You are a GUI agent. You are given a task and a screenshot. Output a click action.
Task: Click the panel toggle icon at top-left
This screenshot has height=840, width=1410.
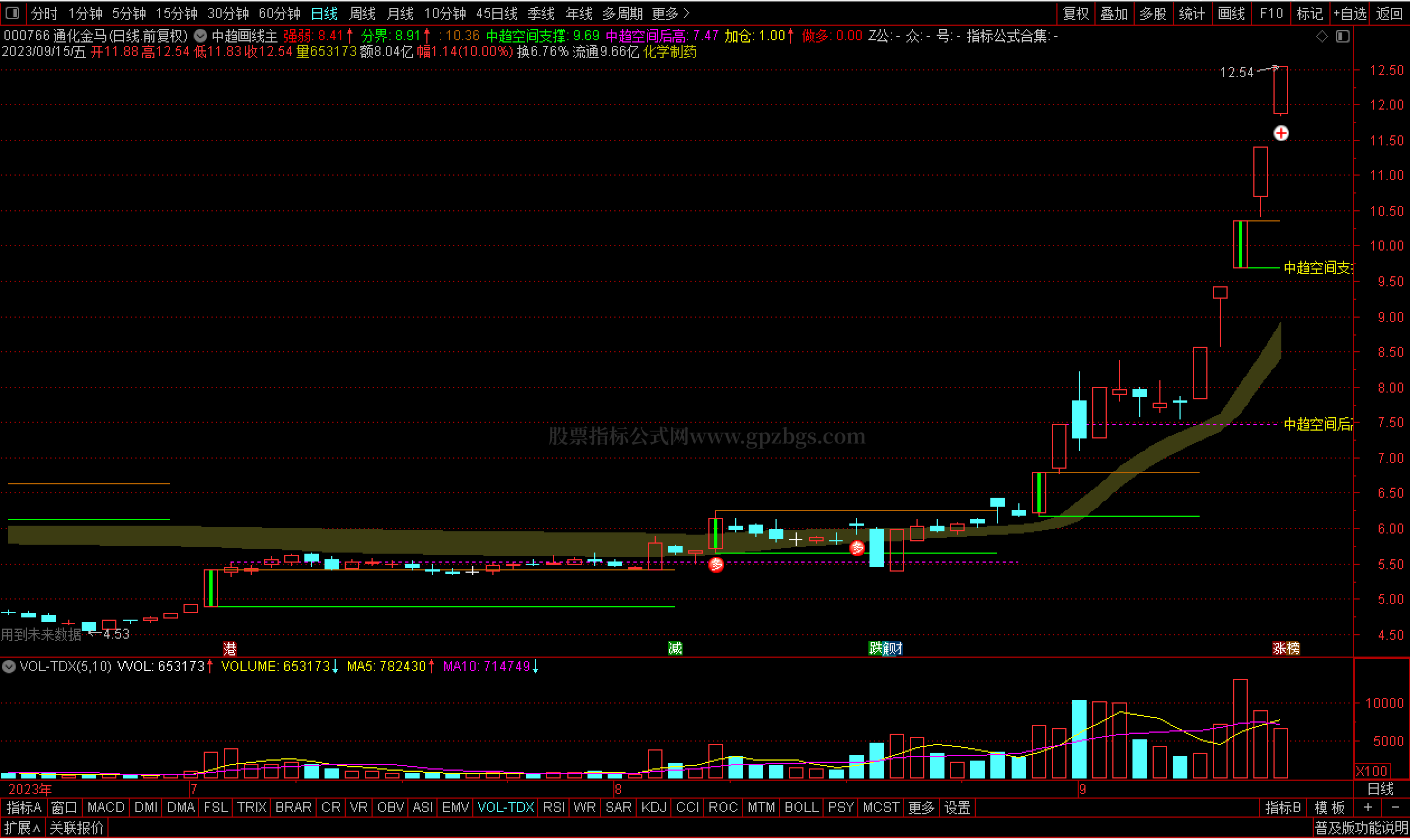[12, 12]
